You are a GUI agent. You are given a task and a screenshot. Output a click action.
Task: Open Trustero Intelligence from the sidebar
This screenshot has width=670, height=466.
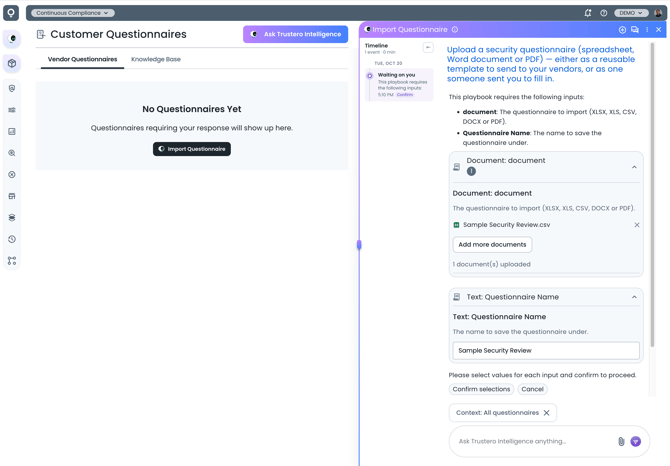point(12,39)
